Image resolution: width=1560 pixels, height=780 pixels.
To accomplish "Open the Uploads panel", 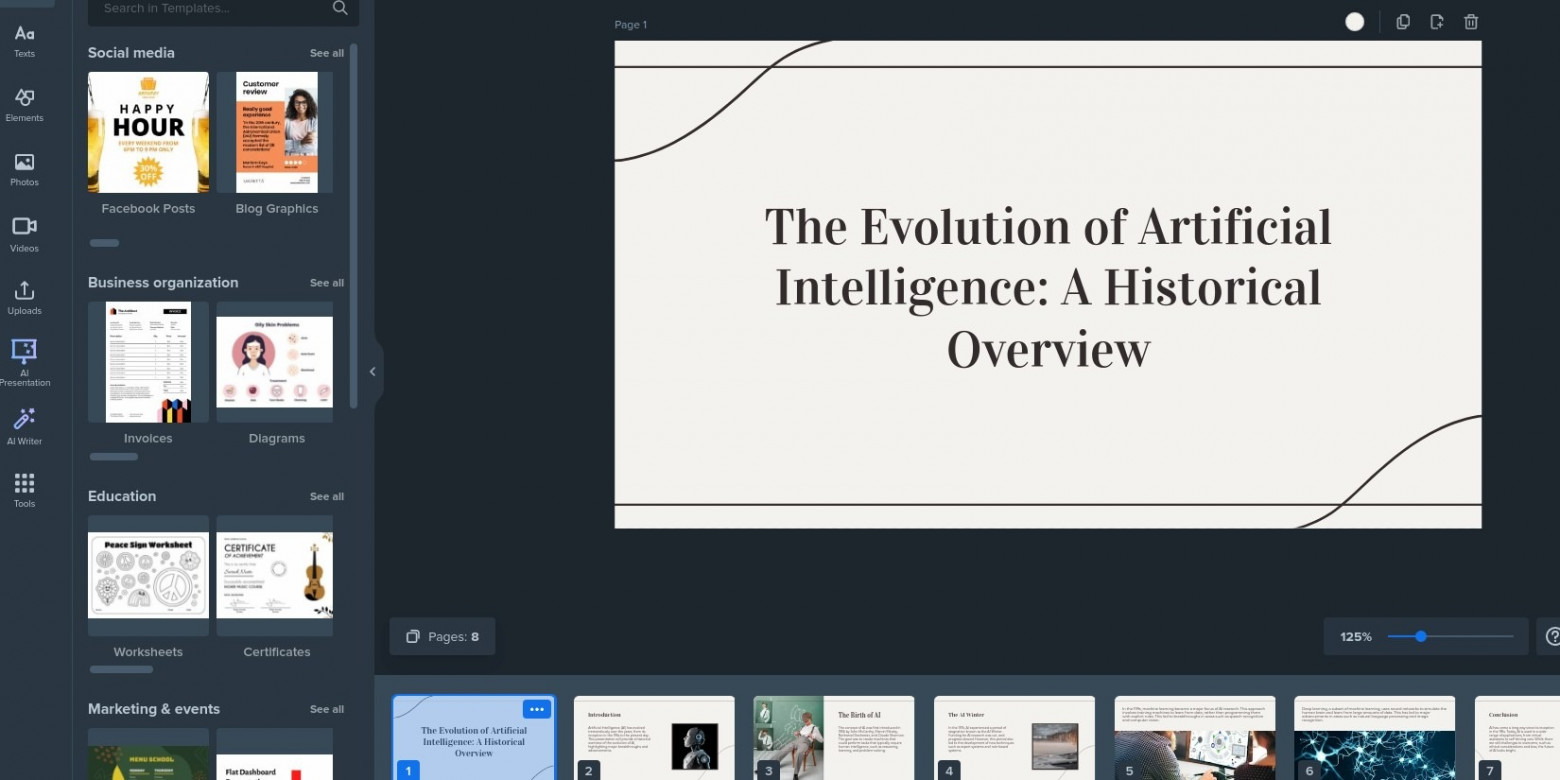I will pos(24,298).
